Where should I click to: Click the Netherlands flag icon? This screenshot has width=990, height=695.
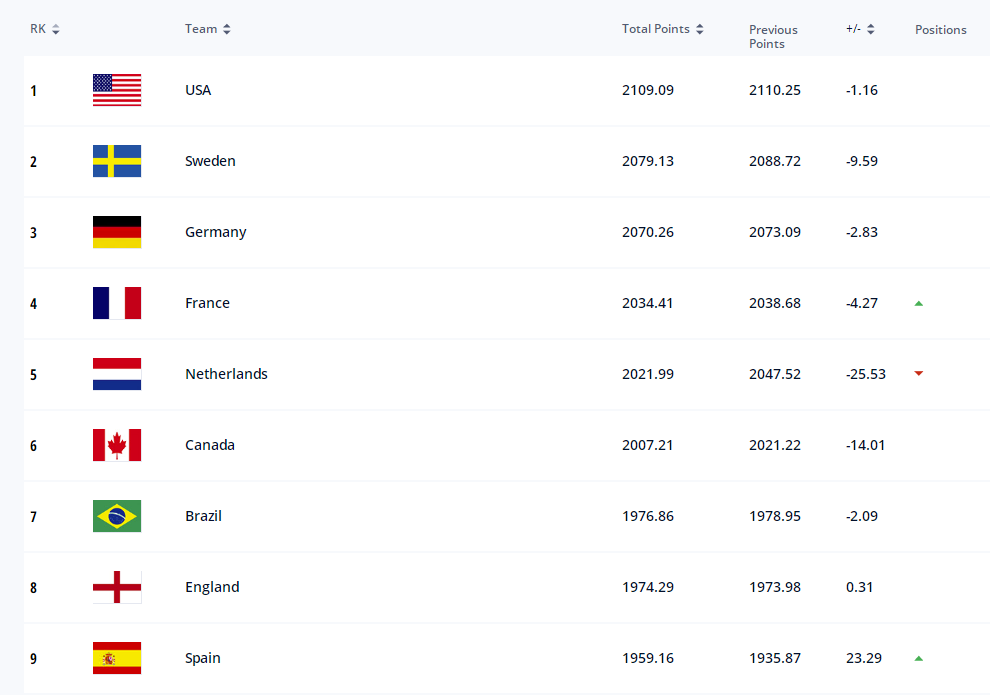[x=117, y=374]
